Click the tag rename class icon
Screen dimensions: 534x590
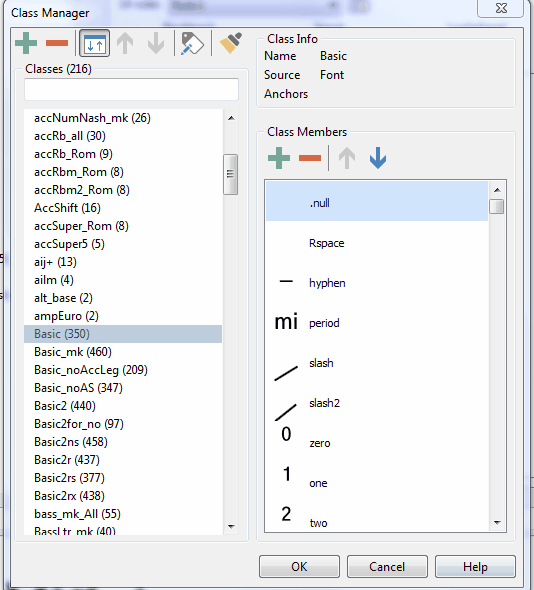click(x=192, y=43)
